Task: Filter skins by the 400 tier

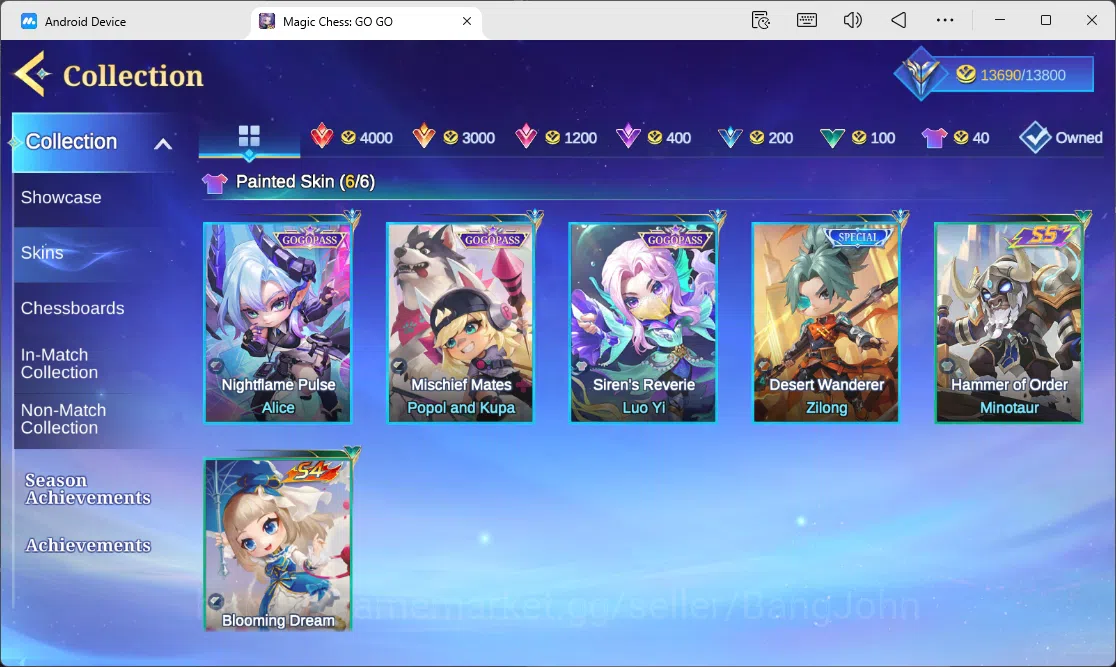Action: pyautogui.click(x=654, y=137)
